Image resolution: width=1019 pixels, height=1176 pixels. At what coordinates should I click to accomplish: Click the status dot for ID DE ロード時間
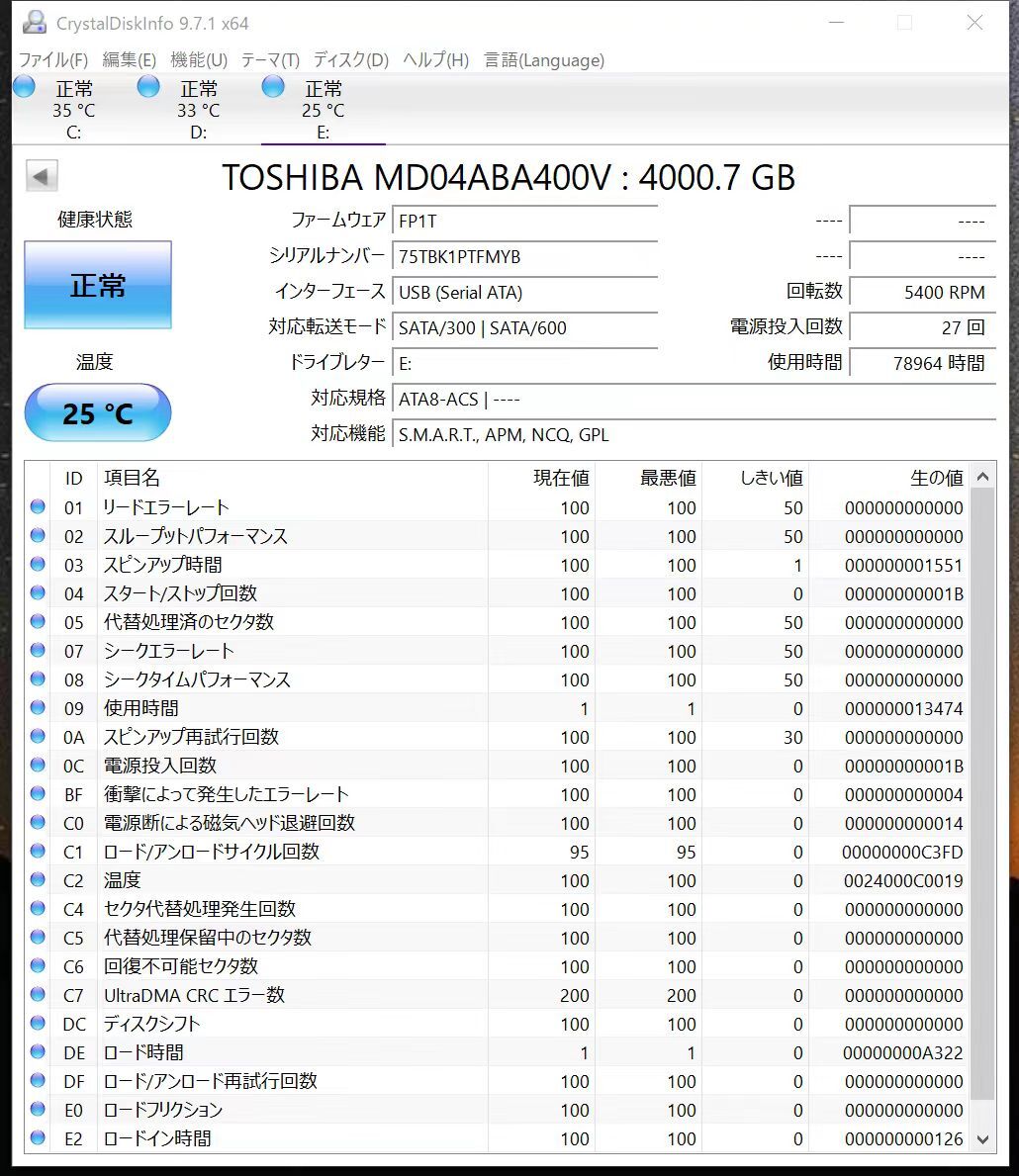pyautogui.click(x=38, y=1051)
